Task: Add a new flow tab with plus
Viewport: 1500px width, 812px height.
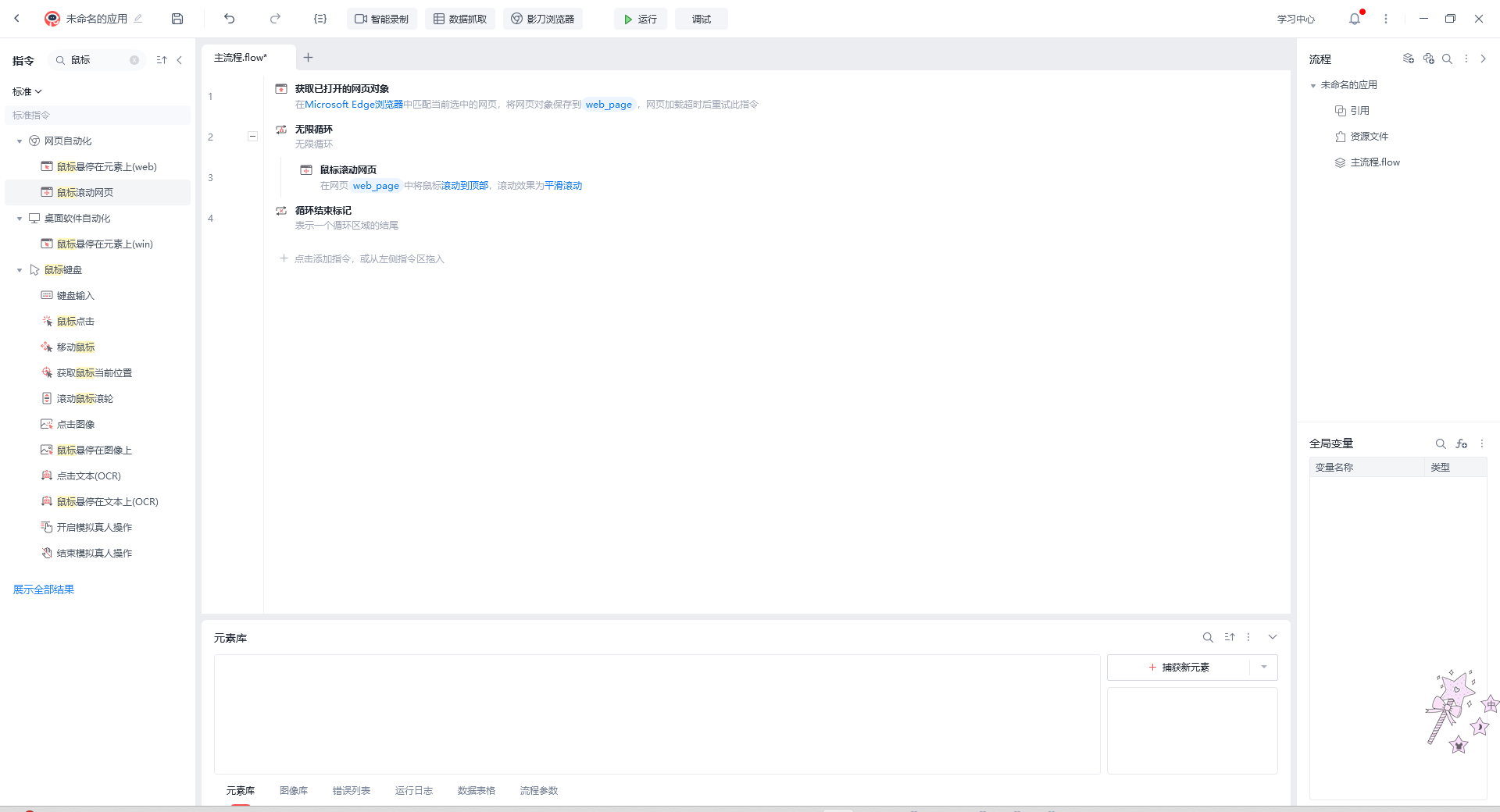Action: point(308,57)
